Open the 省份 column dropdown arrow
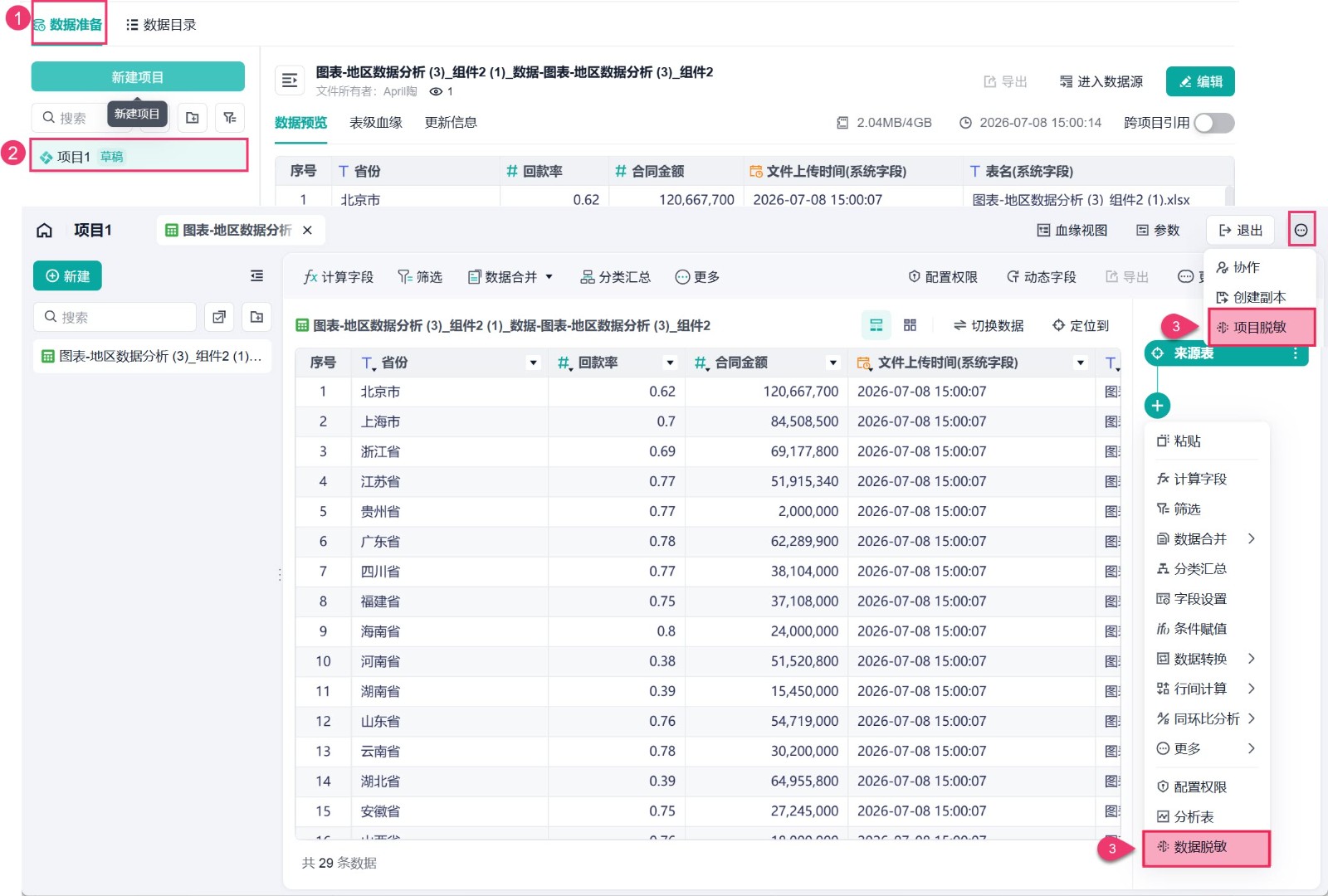The height and width of the screenshot is (896, 1328). click(x=533, y=363)
